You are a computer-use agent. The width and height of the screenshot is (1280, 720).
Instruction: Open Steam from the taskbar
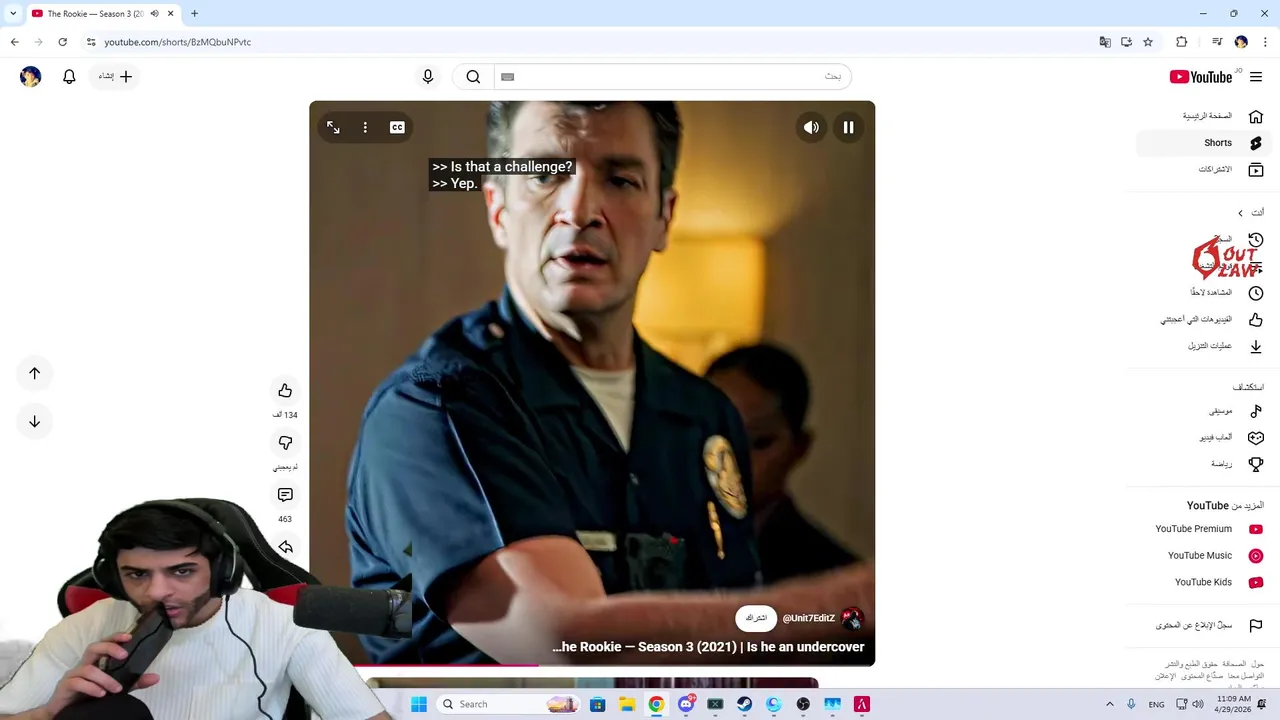pos(744,704)
